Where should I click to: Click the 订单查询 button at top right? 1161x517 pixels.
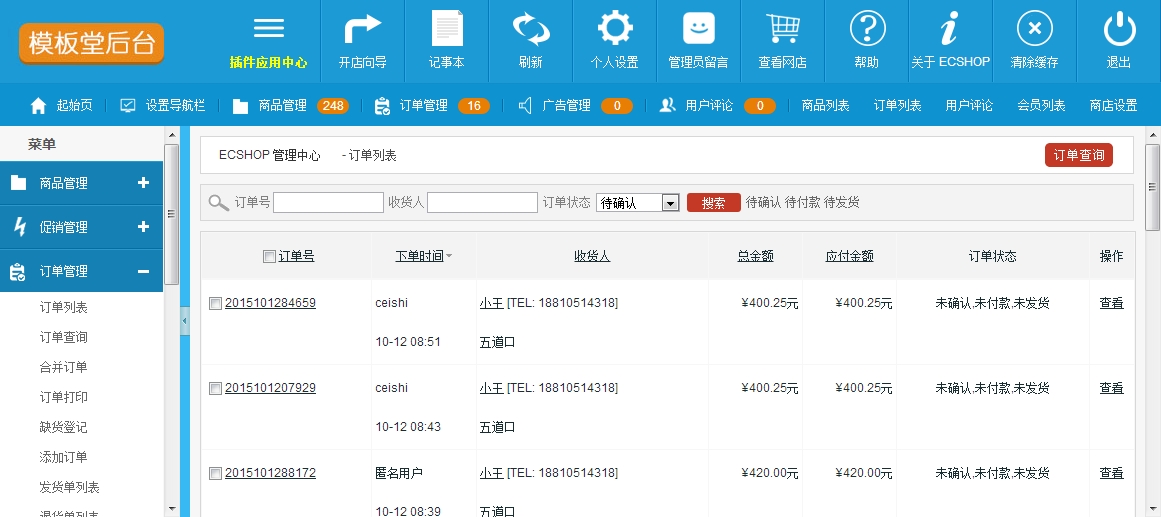click(x=1078, y=155)
